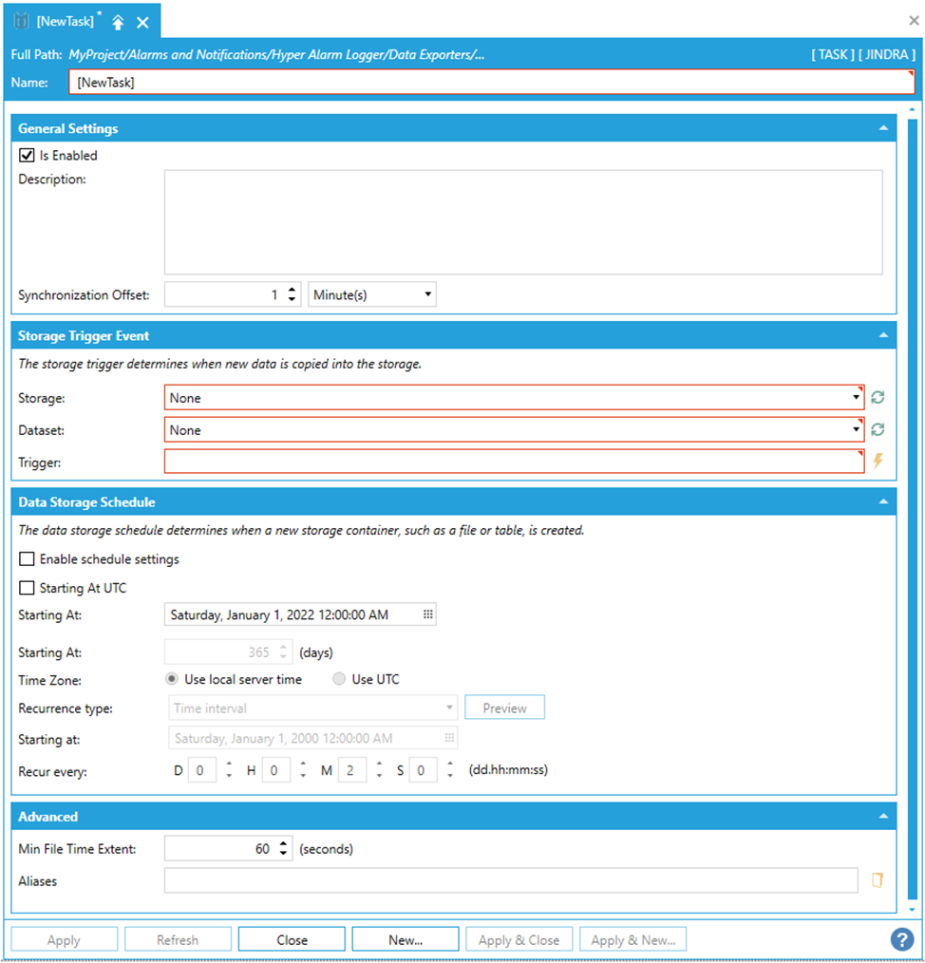Select Use local server time radio
Screen dimensions: 925x963
point(171,679)
